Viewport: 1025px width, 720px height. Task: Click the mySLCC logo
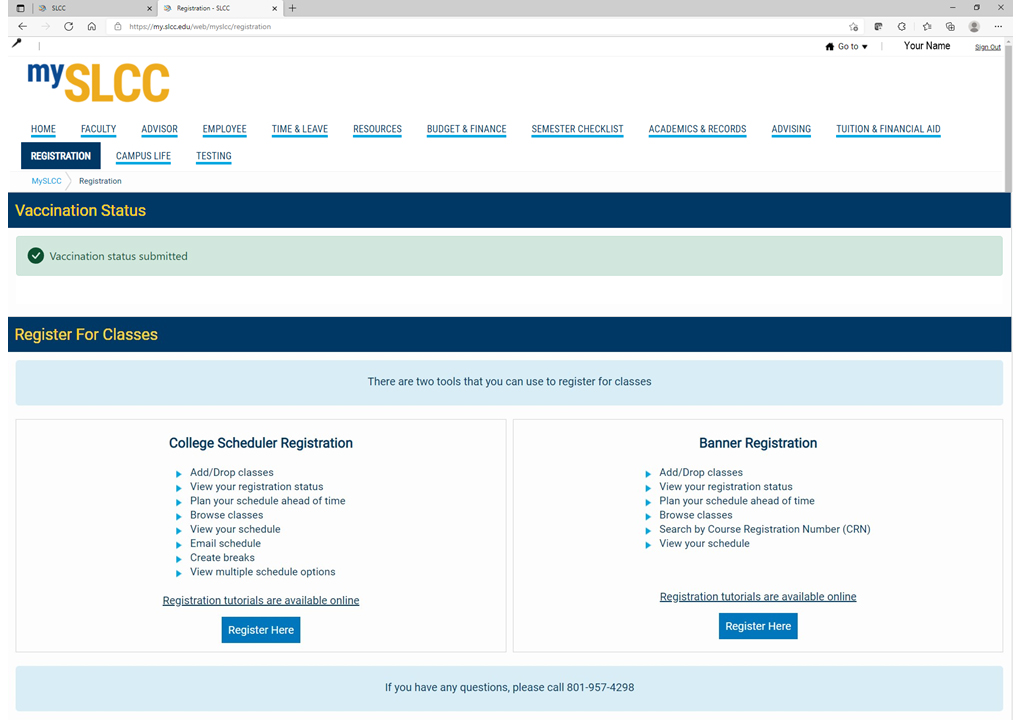(98, 82)
